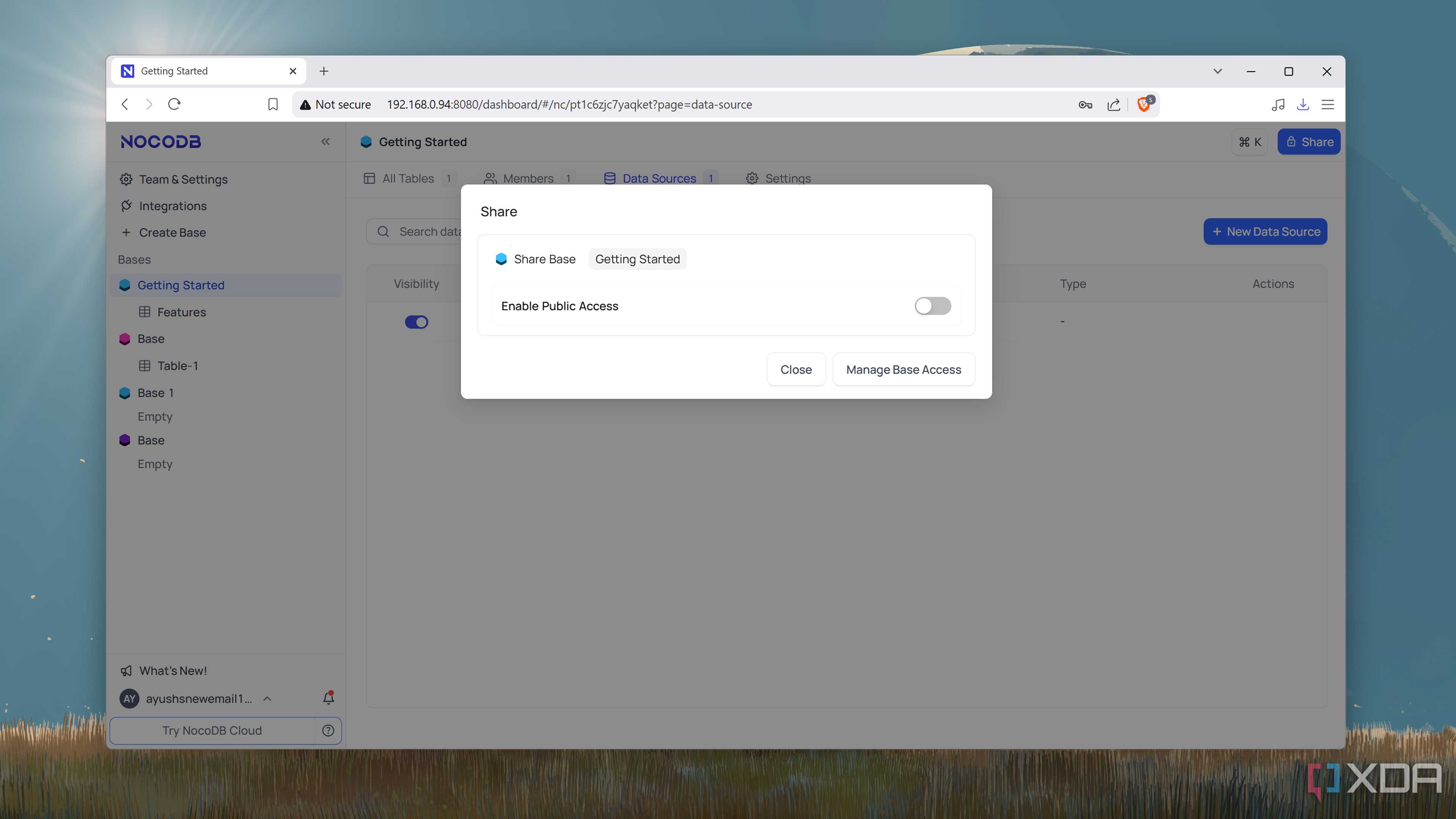Switch to All Tables tab
1456x819 pixels.
(408, 179)
